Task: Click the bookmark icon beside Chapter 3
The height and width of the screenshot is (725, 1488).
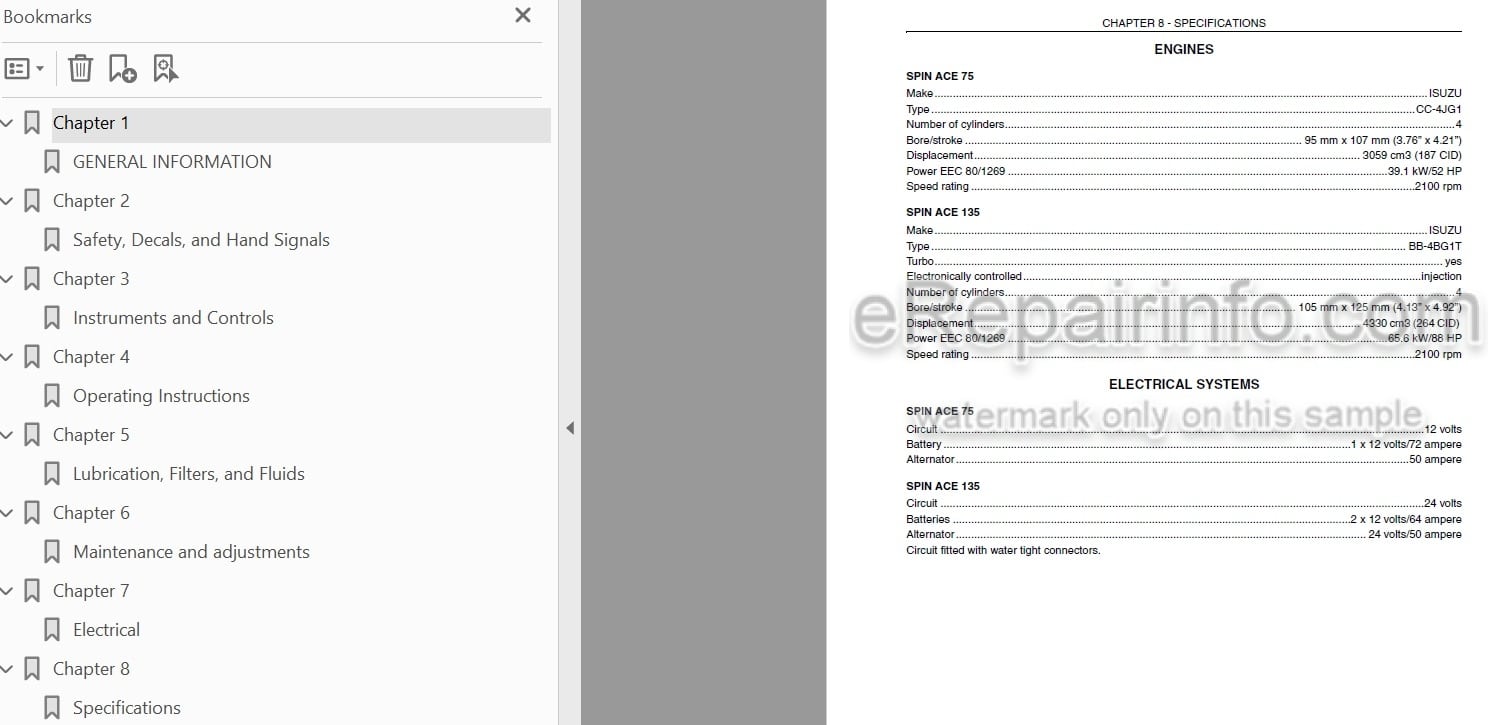Action: point(32,279)
